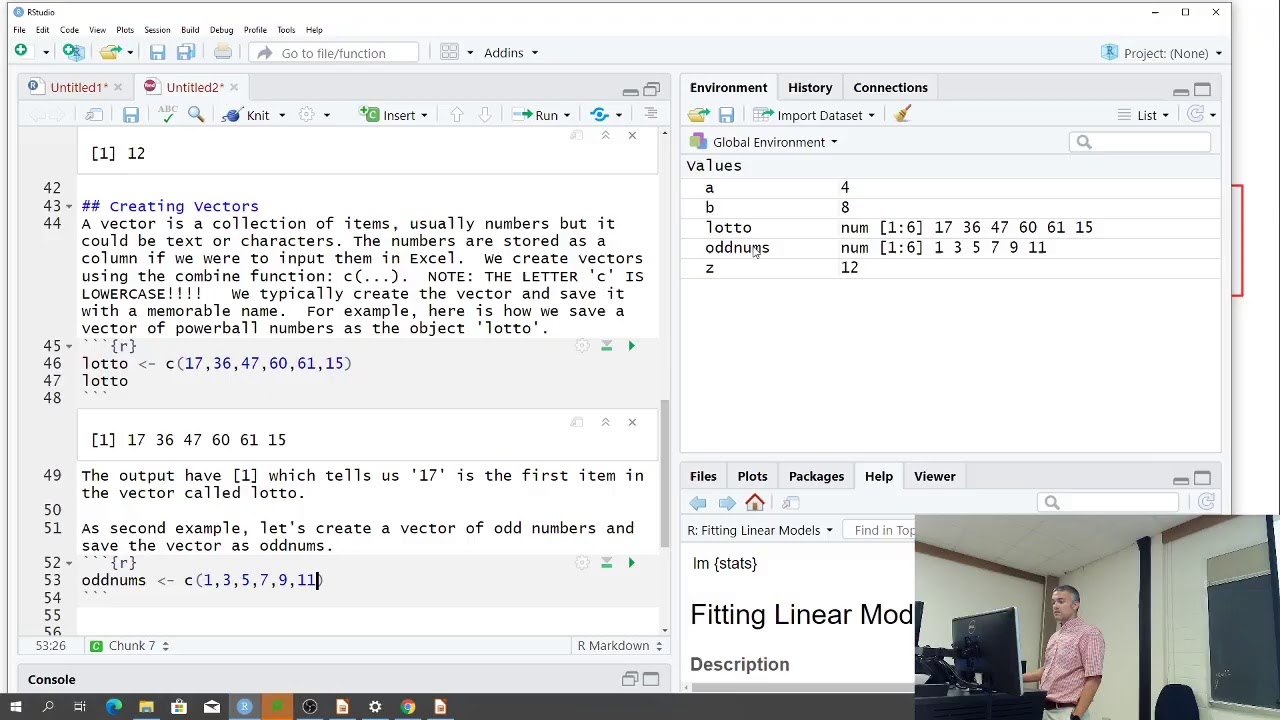Click the Help search field
Screen dimensions: 1280x720
(x=1110, y=503)
